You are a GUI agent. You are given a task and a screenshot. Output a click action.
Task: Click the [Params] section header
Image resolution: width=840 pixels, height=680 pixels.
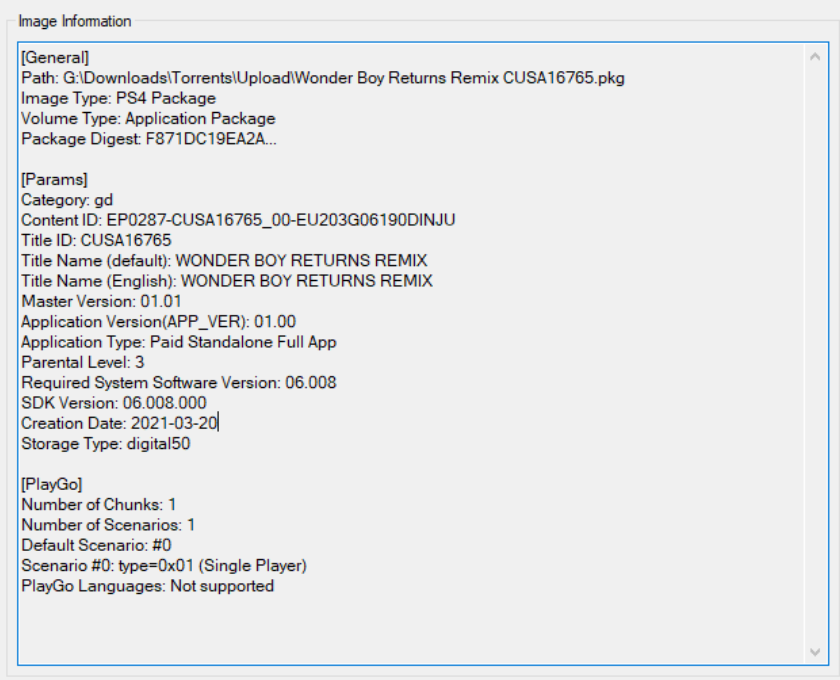(54, 179)
